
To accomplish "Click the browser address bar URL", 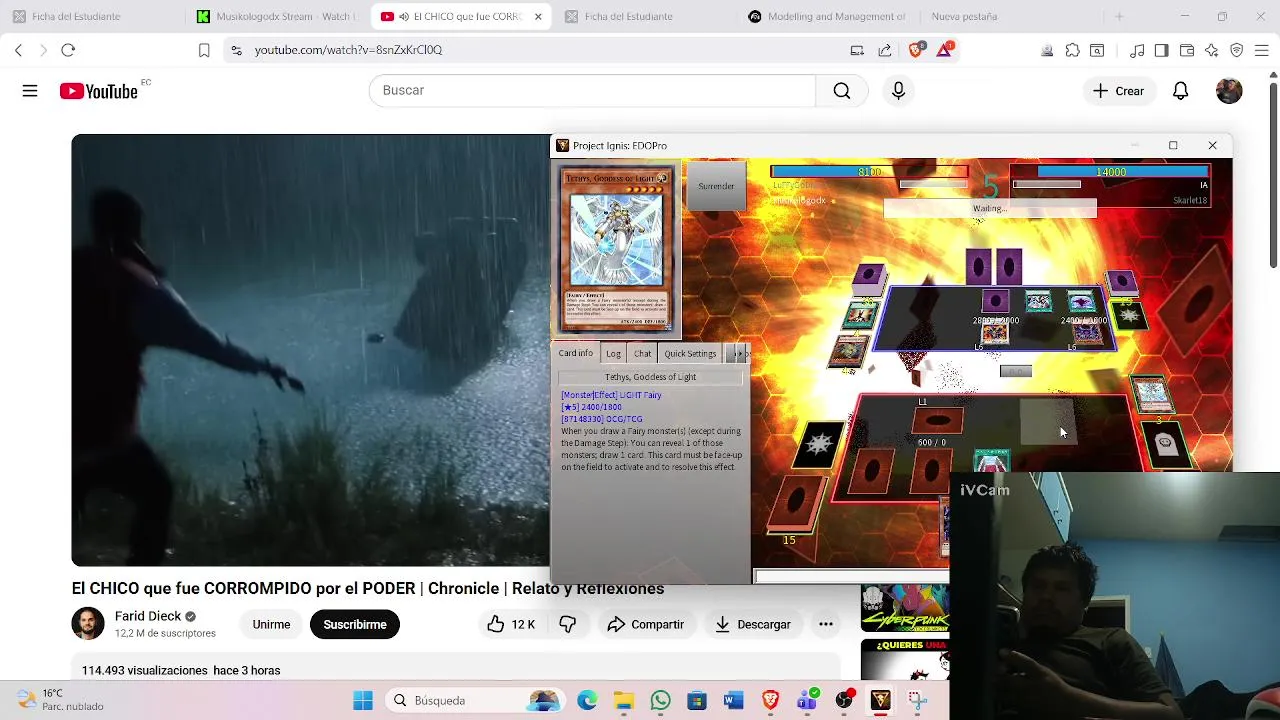I will pyautogui.click(x=348, y=50).
